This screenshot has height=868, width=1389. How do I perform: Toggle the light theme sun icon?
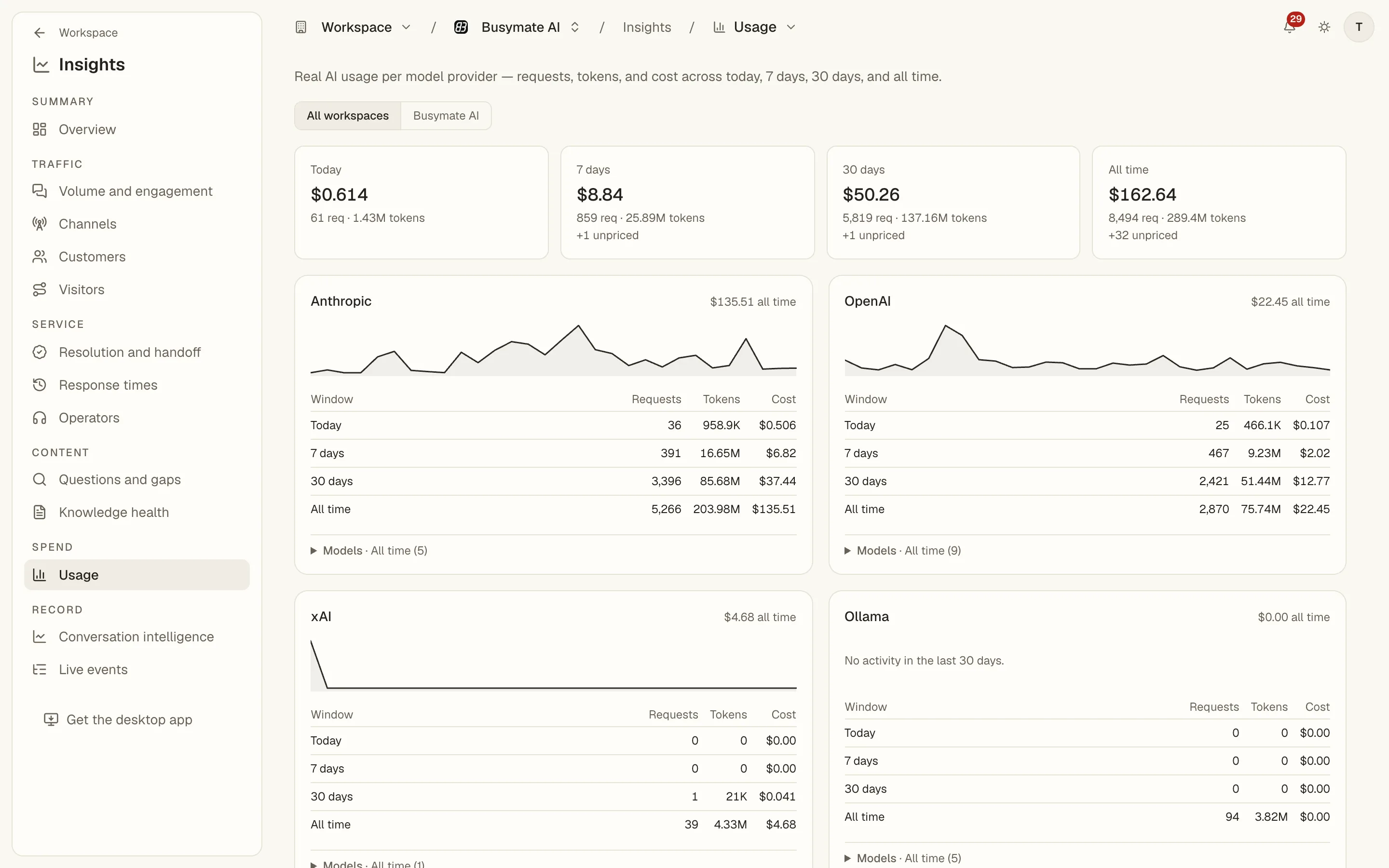click(x=1324, y=27)
